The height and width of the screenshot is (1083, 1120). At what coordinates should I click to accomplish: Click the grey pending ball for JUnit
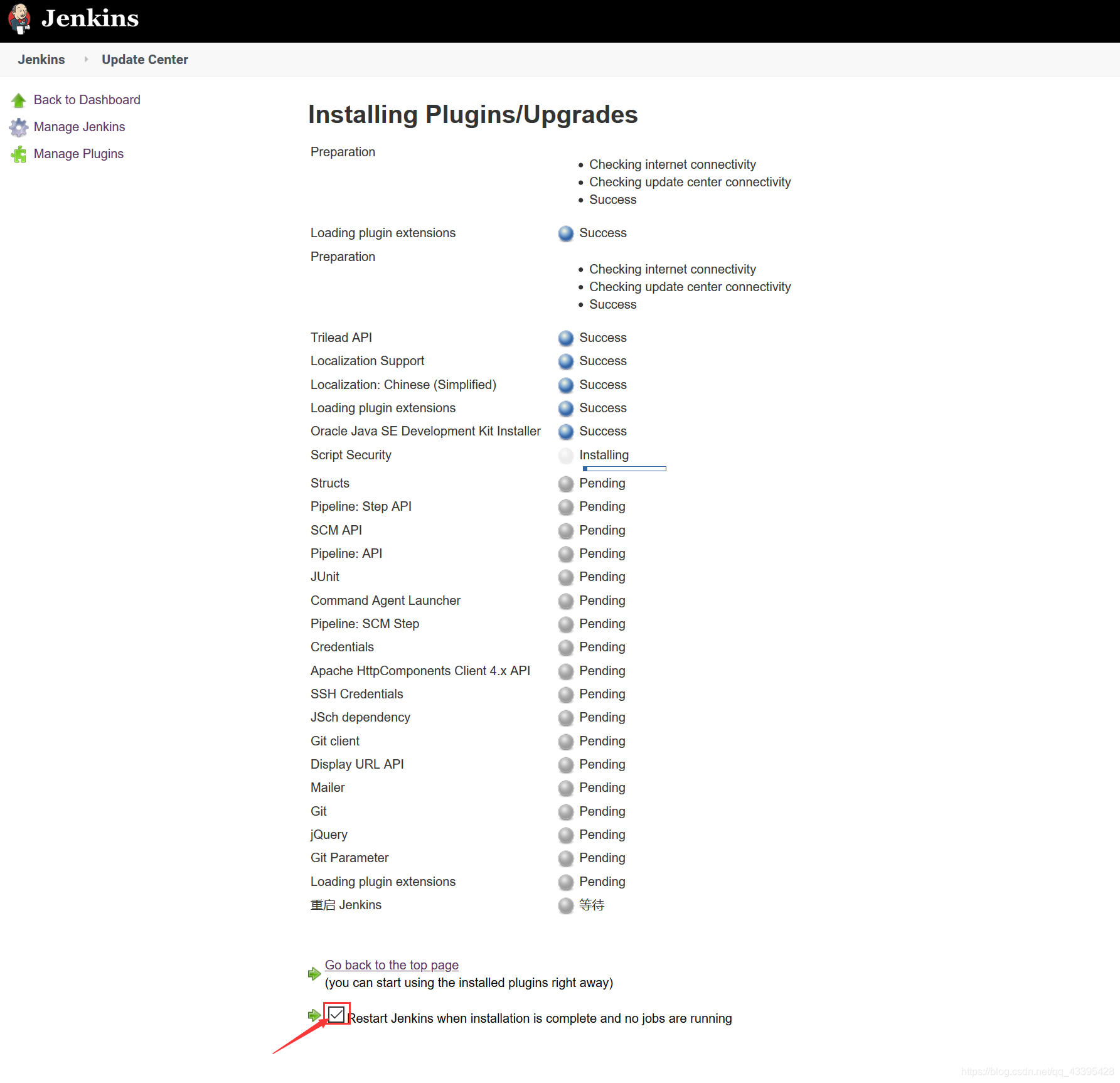coord(566,577)
